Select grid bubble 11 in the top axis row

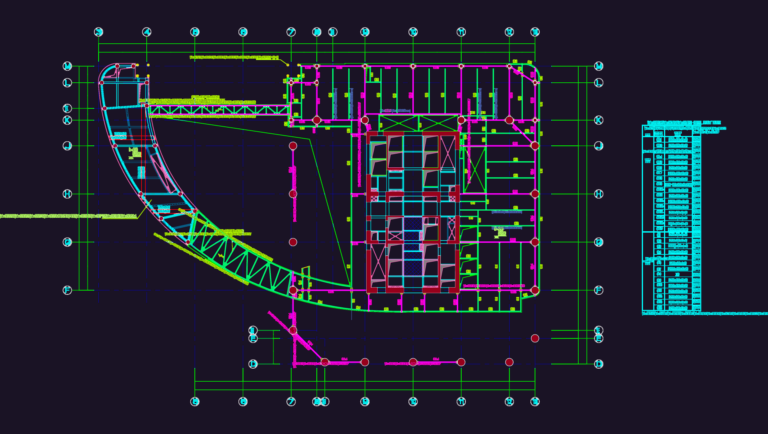pyautogui.click(x=461, y=32)
